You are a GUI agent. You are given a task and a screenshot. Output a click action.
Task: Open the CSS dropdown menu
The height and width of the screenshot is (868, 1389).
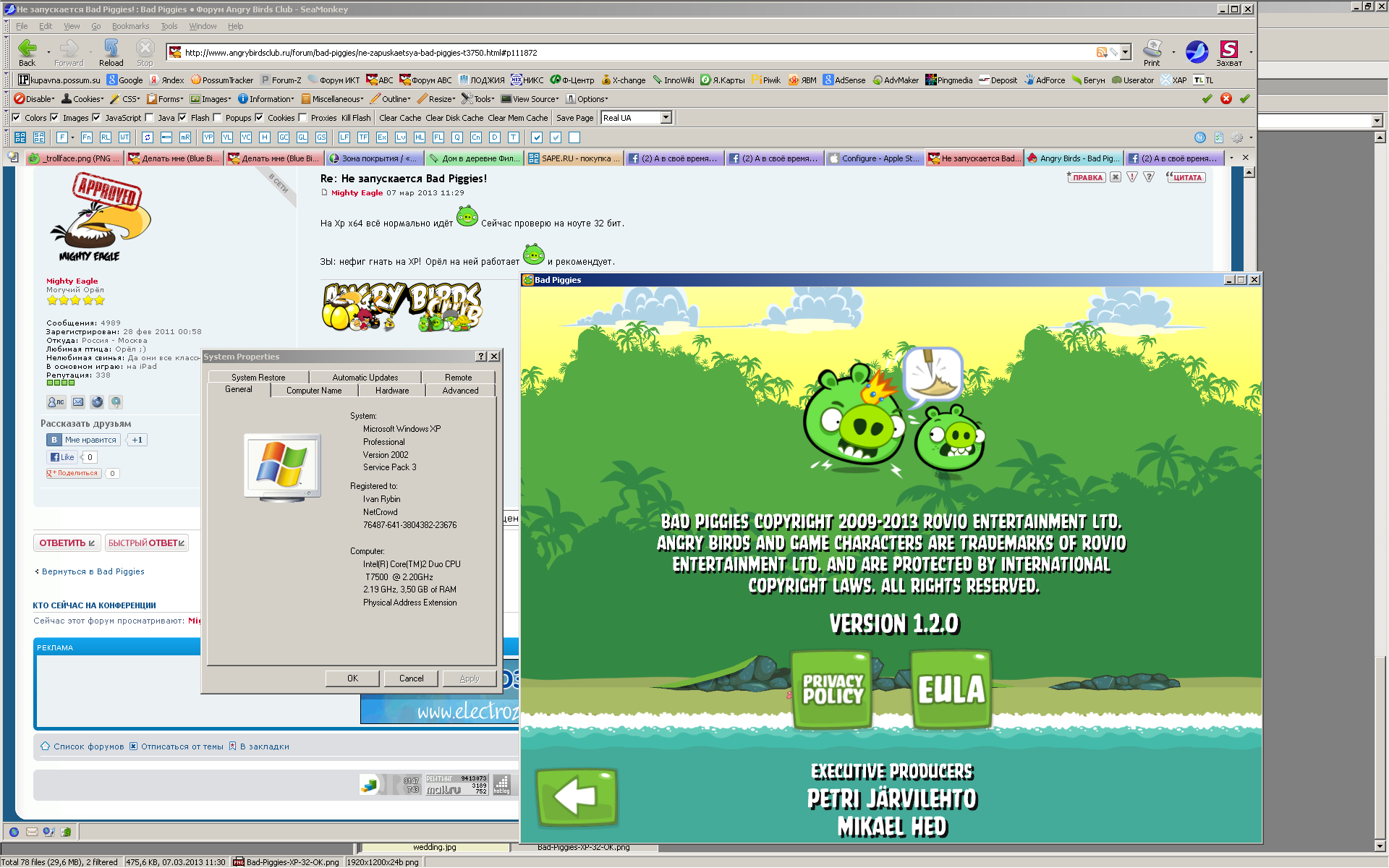click(125, 99)
